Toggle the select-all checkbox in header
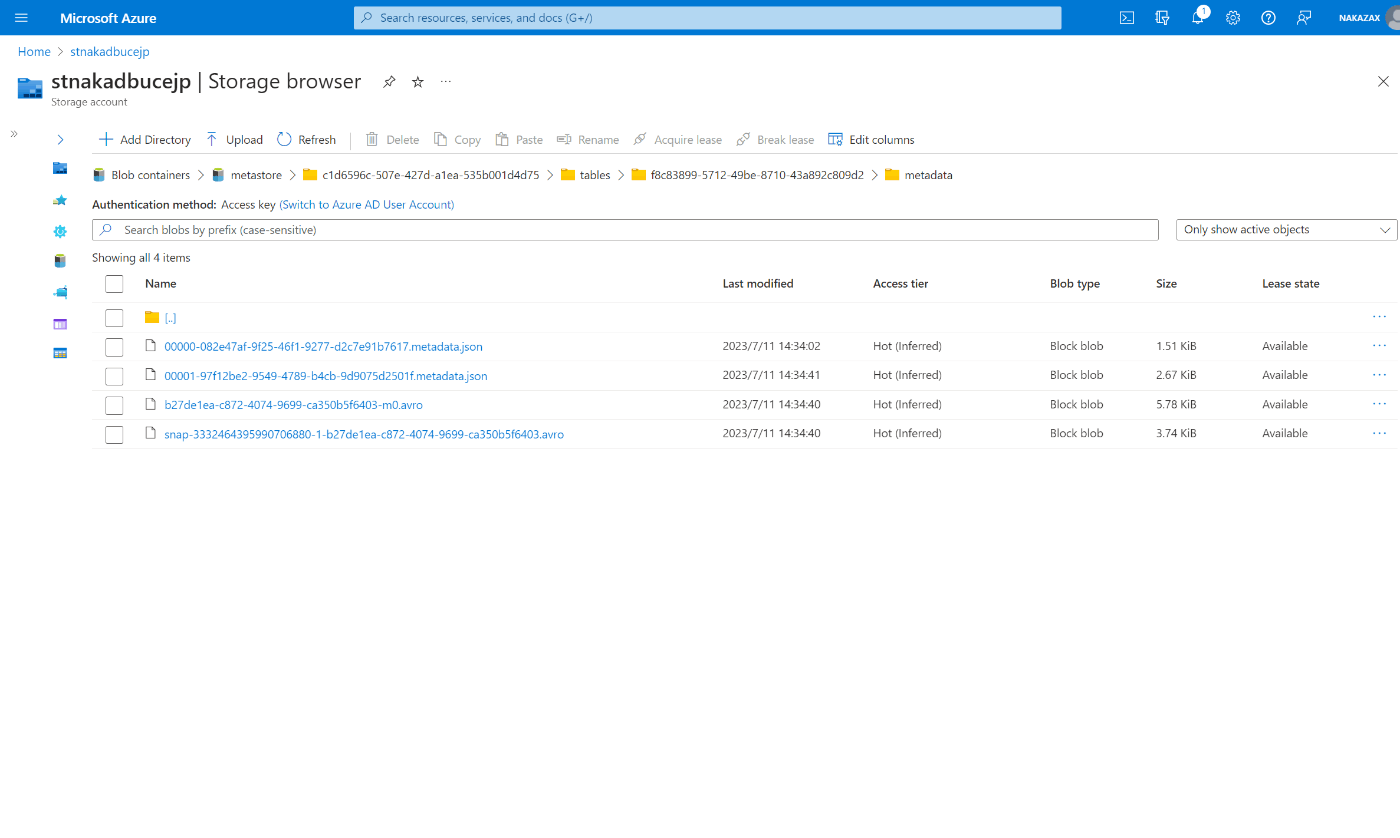Image resolution: width=1400 pixels, height=838 pixels. click(x=114, y=284)
